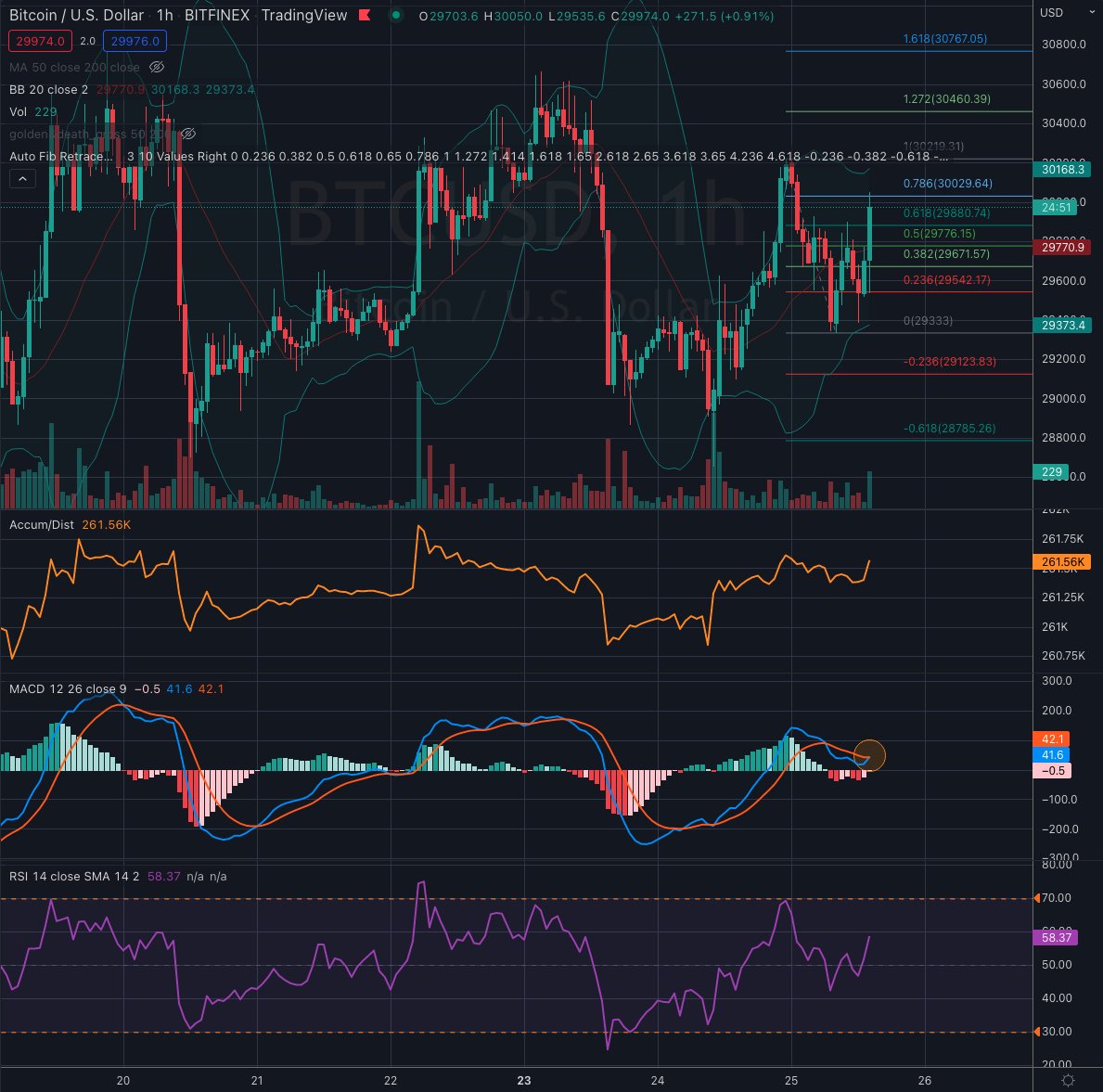The height and width of the screenshot is (1092, 1103).
Task: Open chart settings via the gear icon
Action: pos(1069,1079)
